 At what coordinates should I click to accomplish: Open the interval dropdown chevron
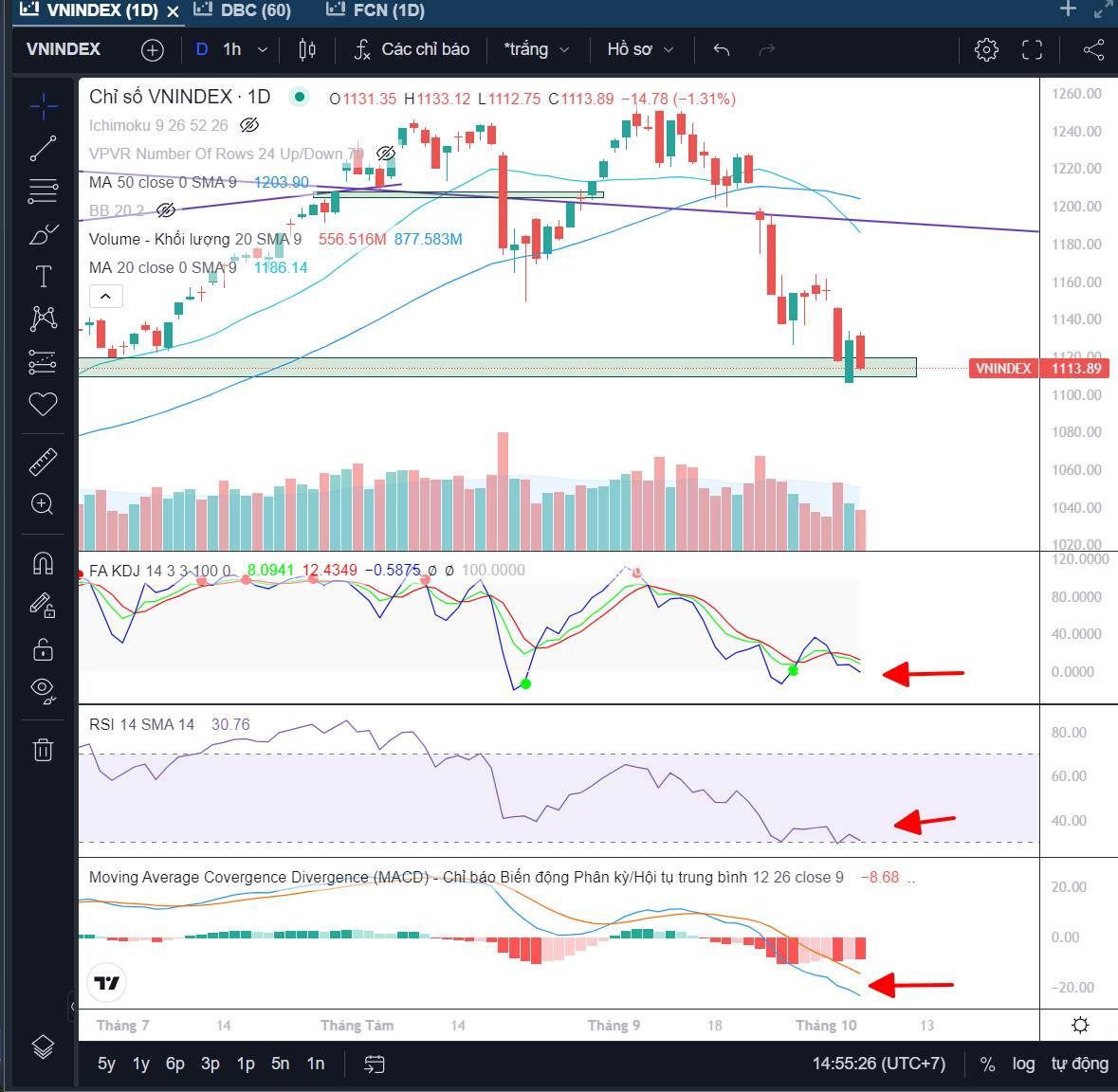(x=263, y=50)
